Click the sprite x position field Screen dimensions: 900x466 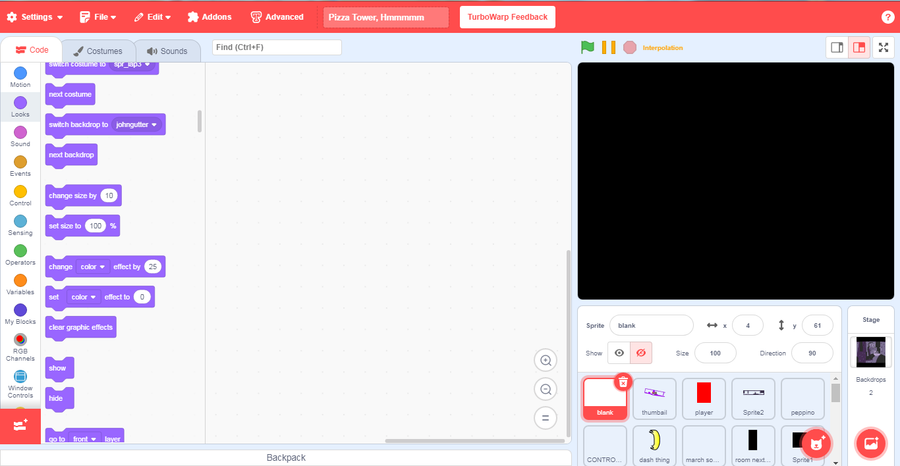(x=748, y=325)
